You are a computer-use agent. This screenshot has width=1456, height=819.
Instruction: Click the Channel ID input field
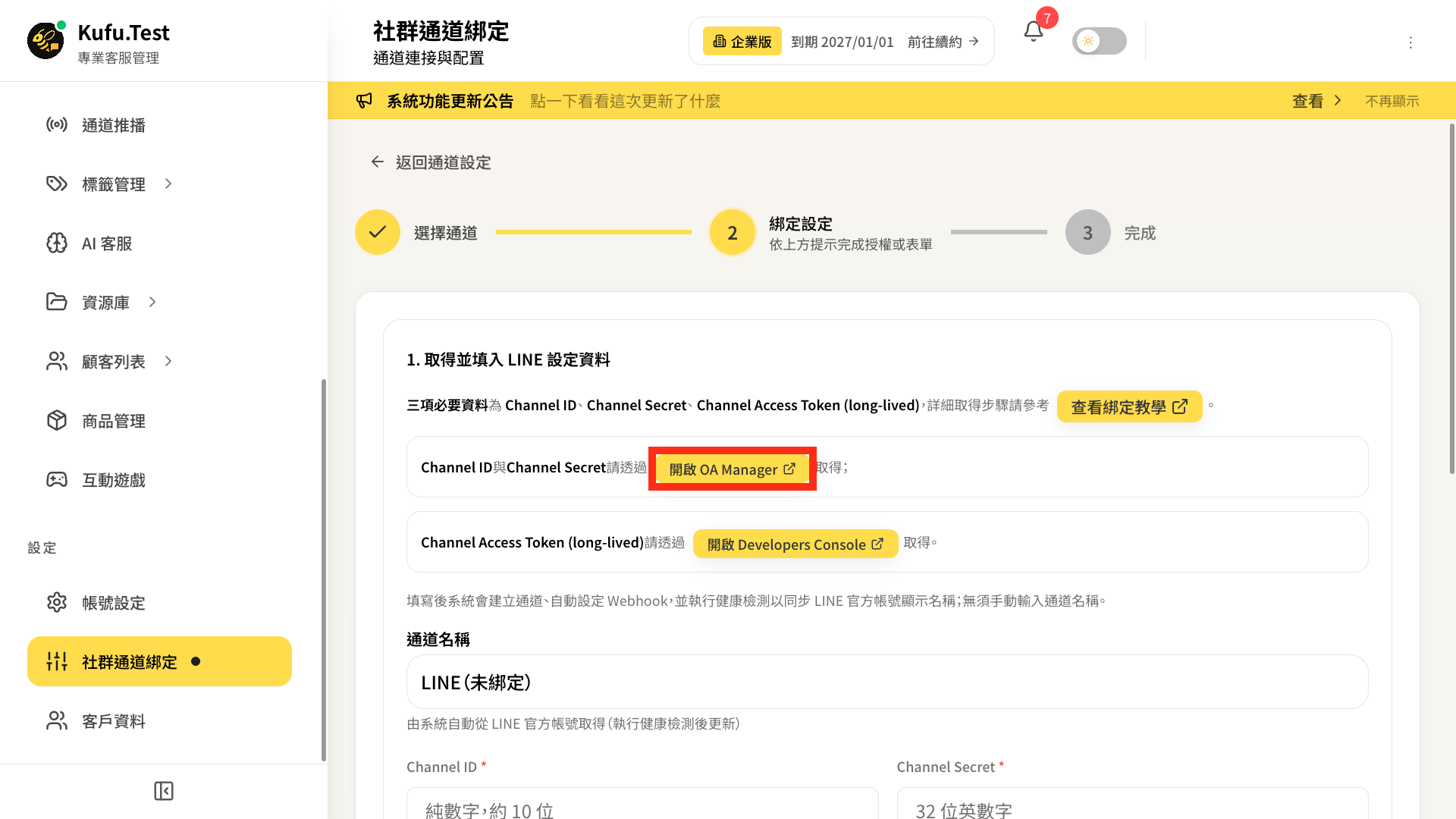pyautogui.click(x=642, y=803)
